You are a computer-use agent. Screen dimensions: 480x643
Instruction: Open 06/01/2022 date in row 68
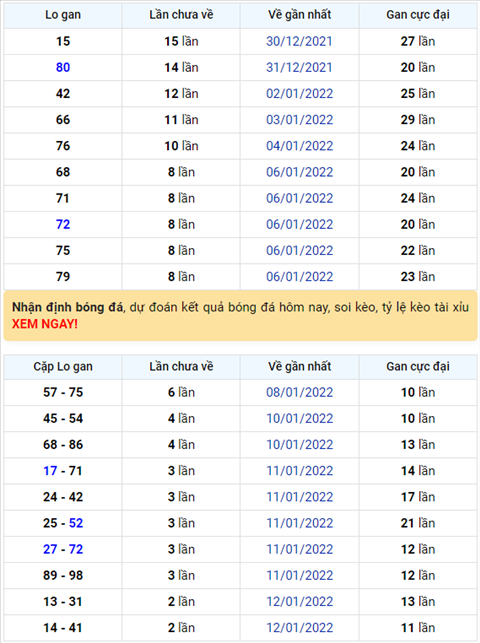click(299, 172)
